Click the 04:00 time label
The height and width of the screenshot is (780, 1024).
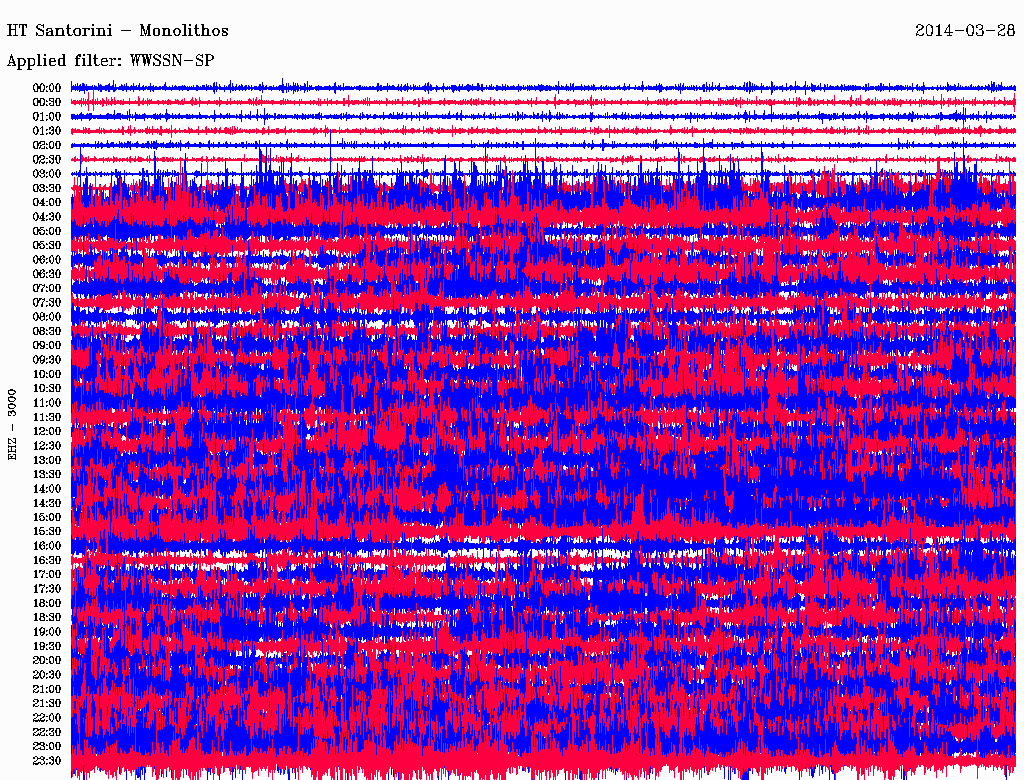pos(47,203)
